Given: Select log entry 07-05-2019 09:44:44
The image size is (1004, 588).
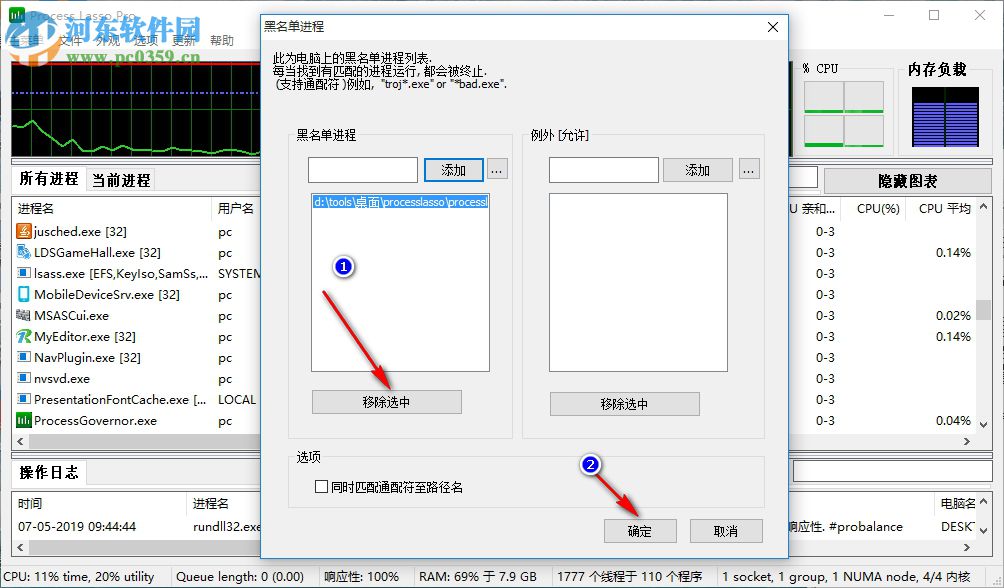Looking at the screenshot, I should pyautogui.click(x=77, y=527).
